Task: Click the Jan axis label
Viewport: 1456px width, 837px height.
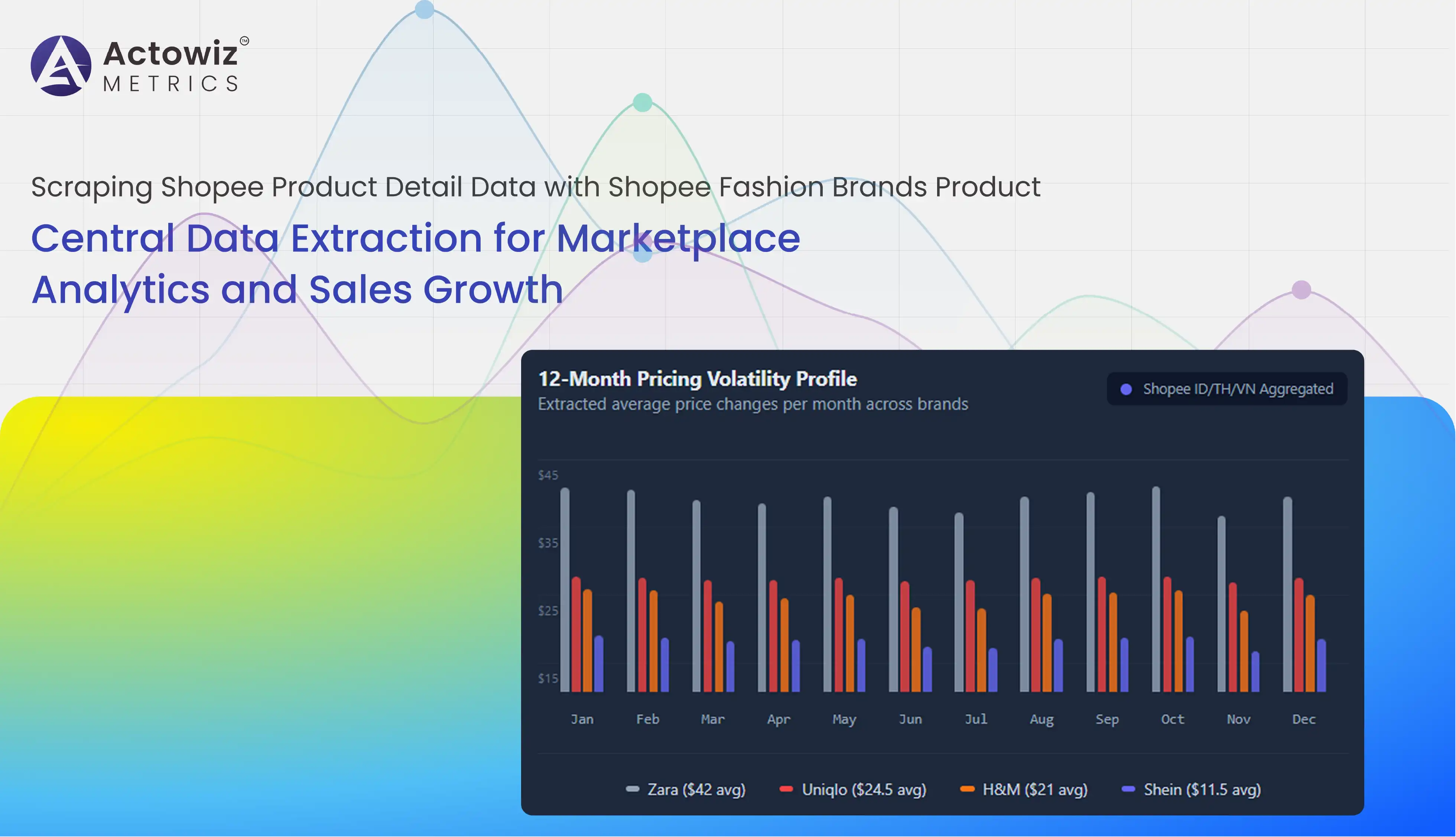Action: click(x=582, y=720)
